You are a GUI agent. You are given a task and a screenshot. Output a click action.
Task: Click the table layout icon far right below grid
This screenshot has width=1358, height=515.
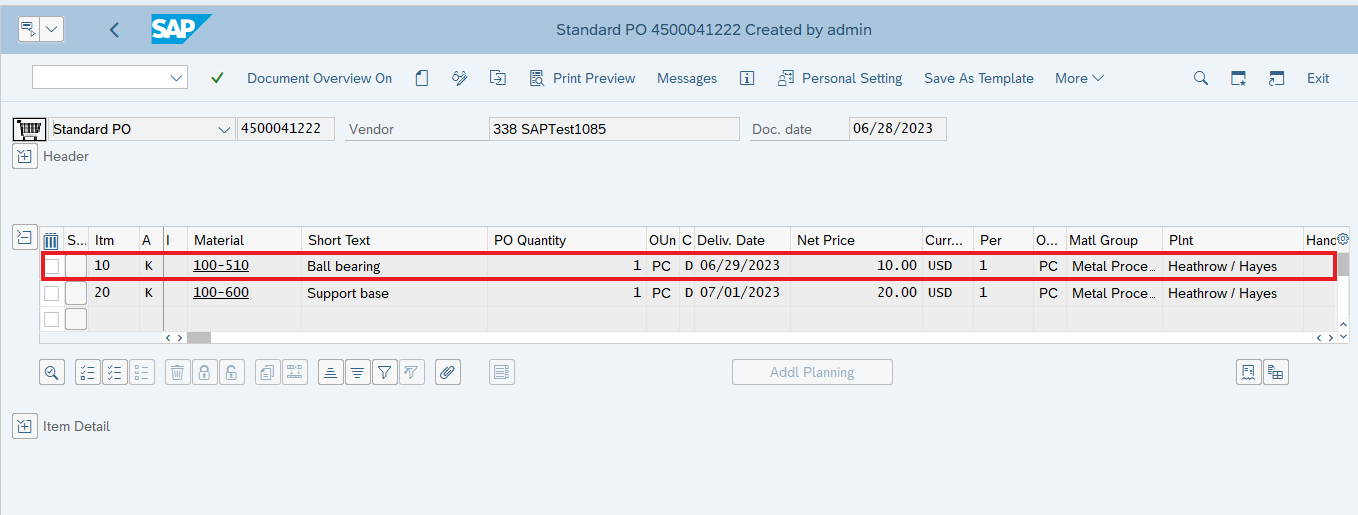tap(1276, 373)
